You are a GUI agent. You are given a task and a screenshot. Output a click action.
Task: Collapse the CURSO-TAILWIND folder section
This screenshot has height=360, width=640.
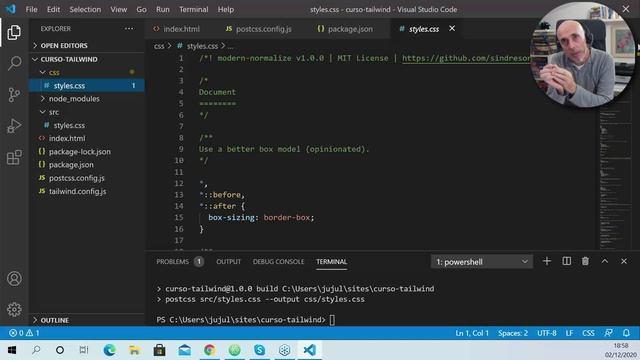(x=87, y=59)
